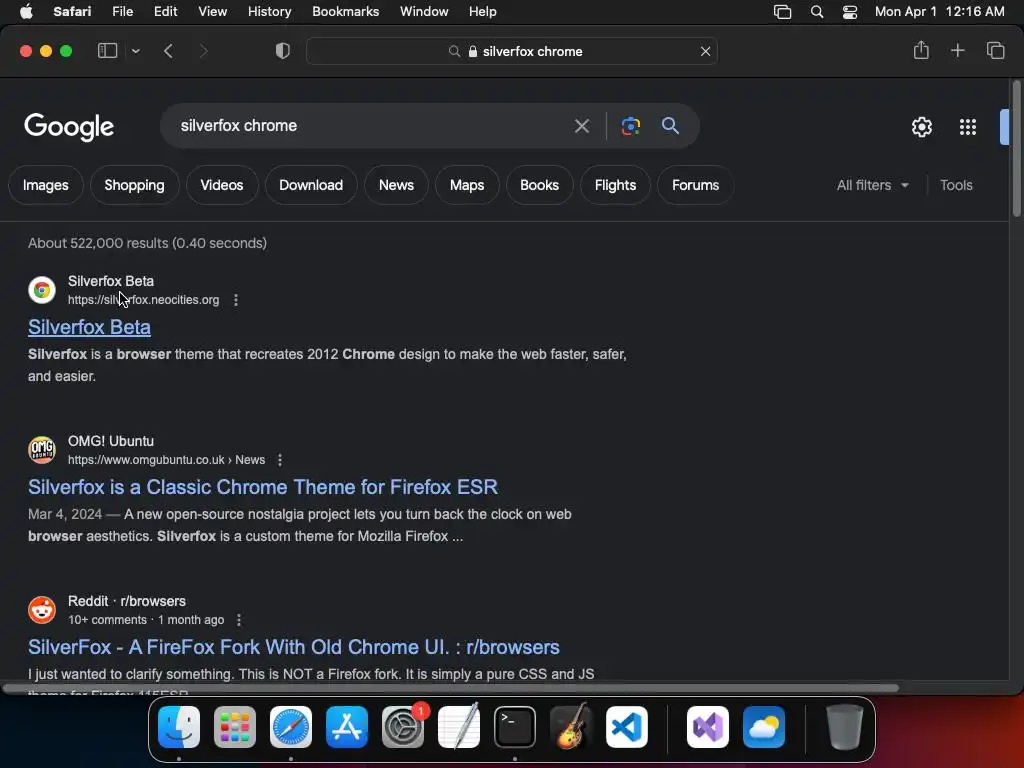Open more options for OMG! Ubuntu result
Image resolution: width=1024 pixels, height=768 pixels.
point(280,460)
